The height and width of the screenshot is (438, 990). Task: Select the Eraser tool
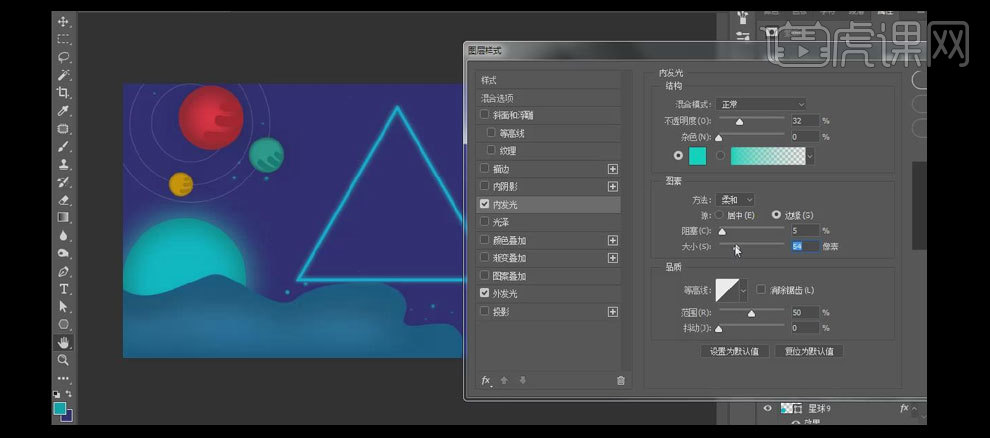pos(63,199)
